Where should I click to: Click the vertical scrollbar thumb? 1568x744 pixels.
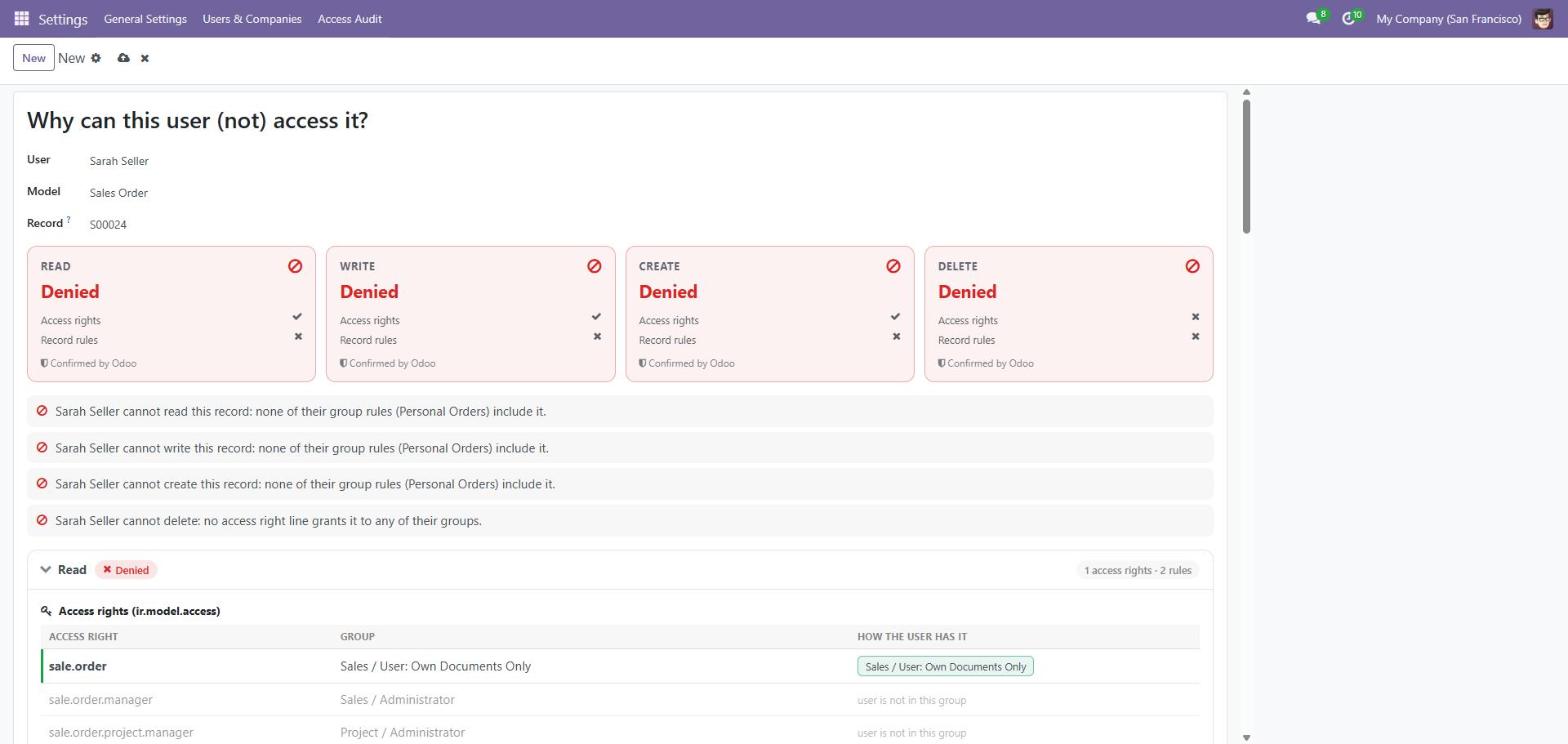click(x=1246, y=166)
